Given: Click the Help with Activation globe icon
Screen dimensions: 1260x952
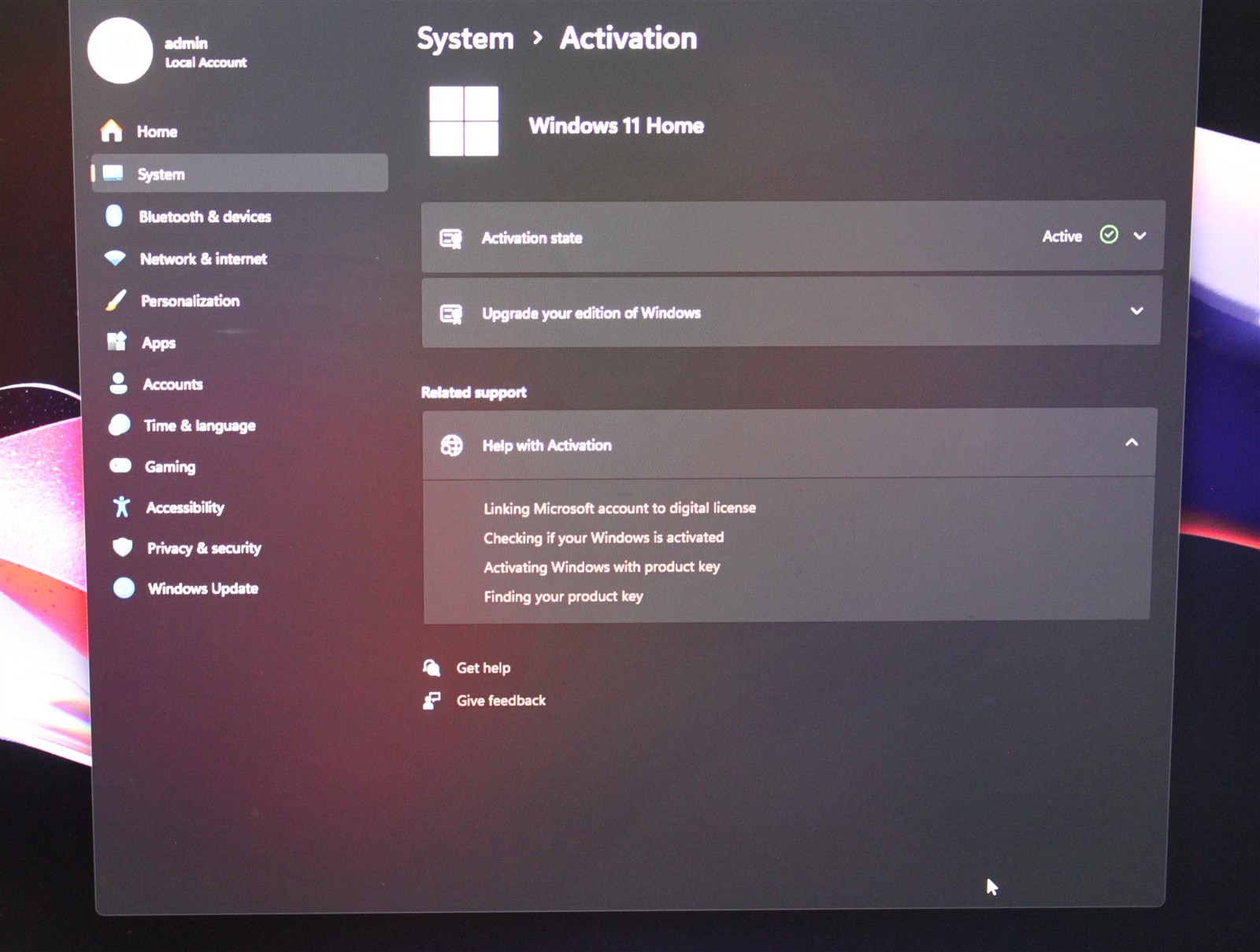Looking at the screenshot, I should click(452, 446).
